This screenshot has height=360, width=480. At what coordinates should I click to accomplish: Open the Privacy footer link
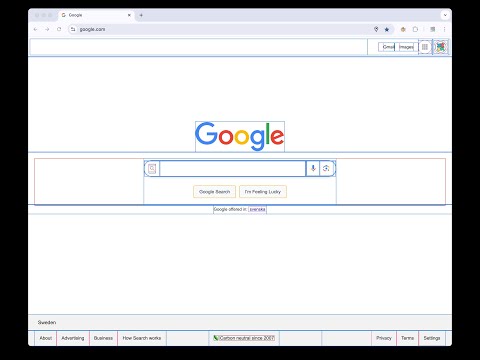pos(384,338)
